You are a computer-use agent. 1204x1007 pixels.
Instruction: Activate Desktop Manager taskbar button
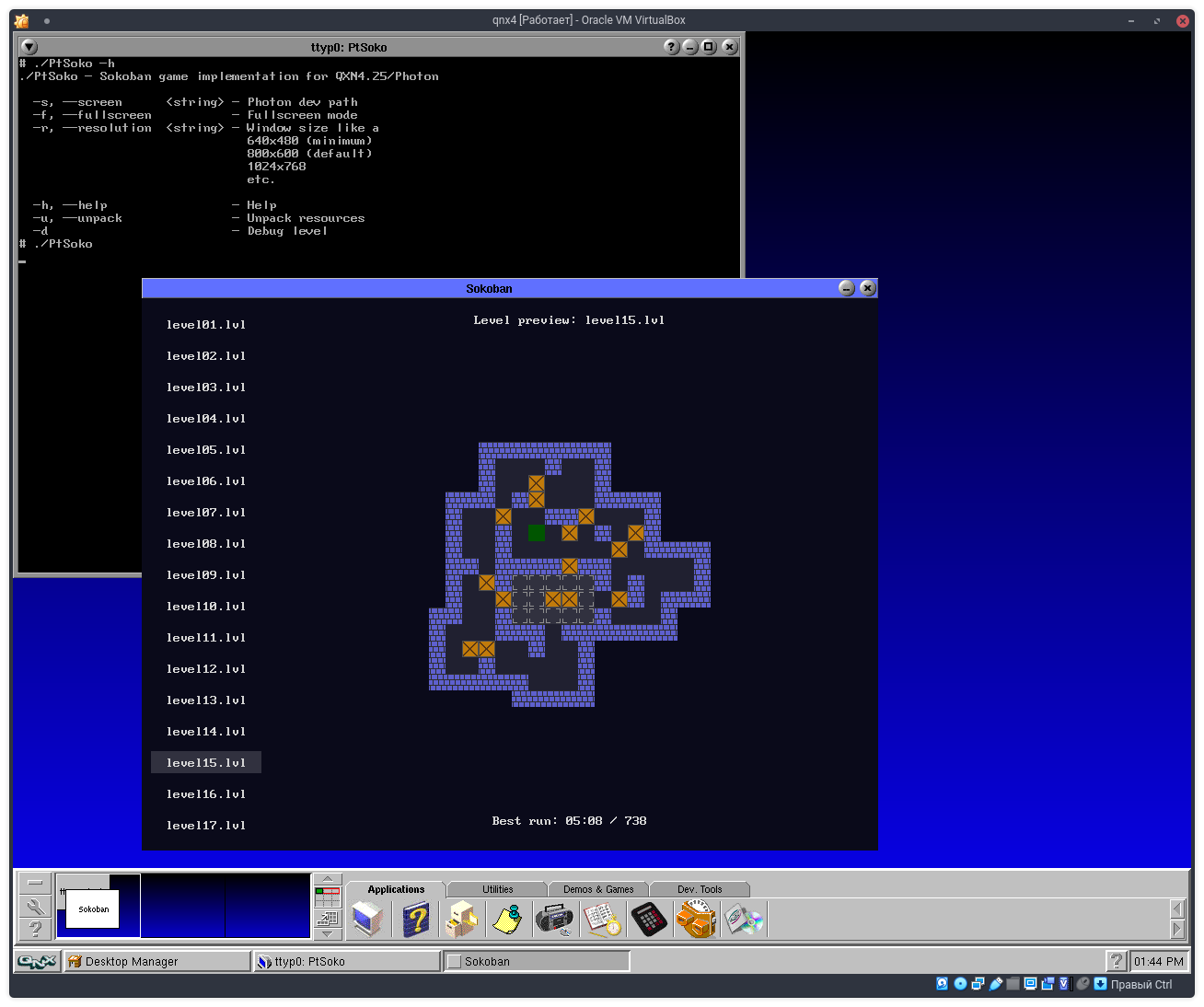(156, 961)
